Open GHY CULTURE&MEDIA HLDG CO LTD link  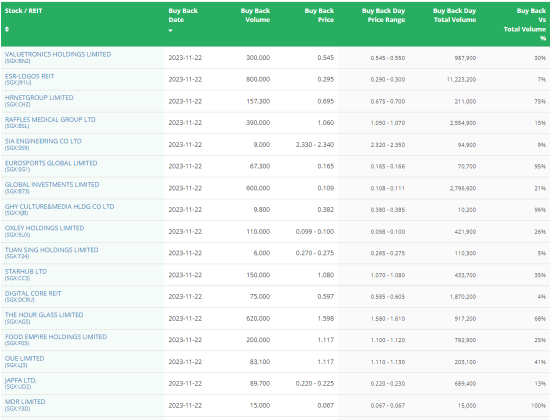[x=59, y=206]
